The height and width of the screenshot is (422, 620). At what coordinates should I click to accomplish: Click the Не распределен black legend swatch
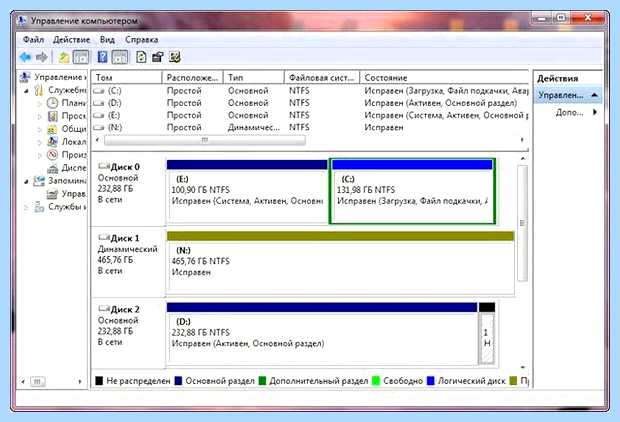click(x=99, y=381)
